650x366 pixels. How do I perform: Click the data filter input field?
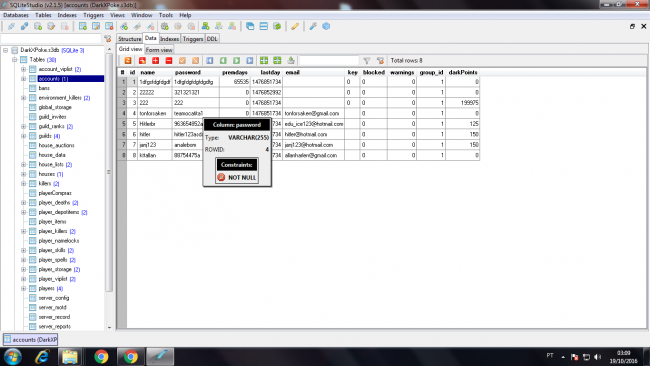pyautogui.click(x=329, y=61)
